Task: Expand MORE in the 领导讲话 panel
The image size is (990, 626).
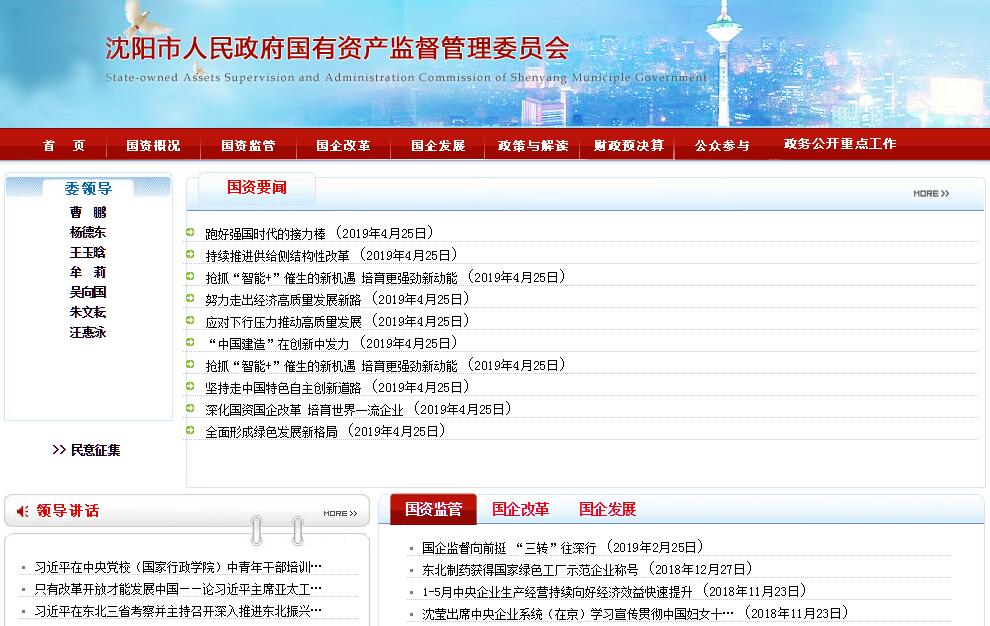Action: [340, 513]
